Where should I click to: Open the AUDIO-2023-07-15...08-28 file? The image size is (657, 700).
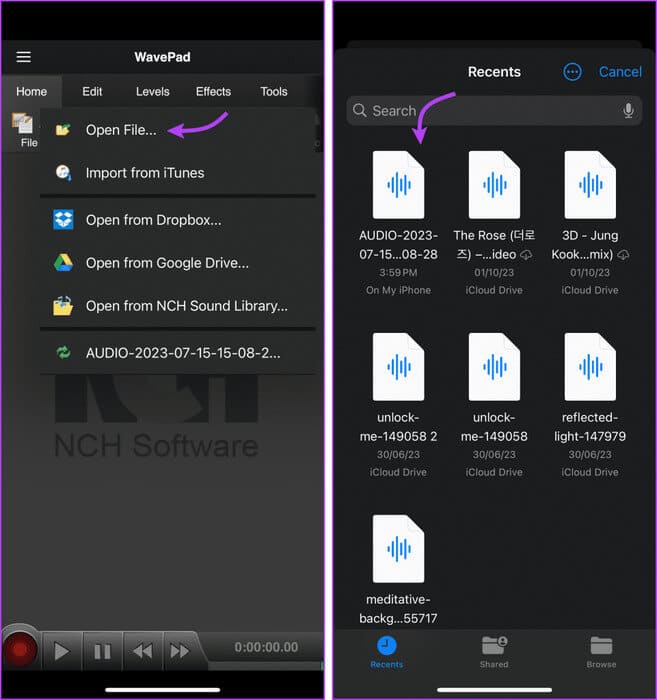pyautogui.click(x=398, y=223)
